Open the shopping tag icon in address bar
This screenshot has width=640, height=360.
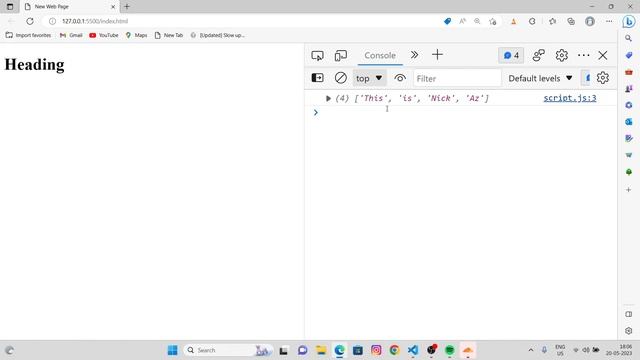tap(448, 21)
